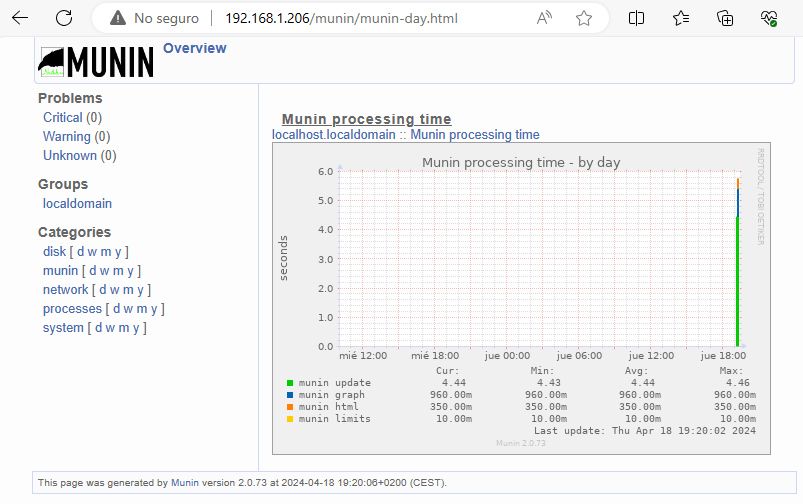Click the Munin logo
Viewport: 803px width, 504px height.
tap(97, 62)
